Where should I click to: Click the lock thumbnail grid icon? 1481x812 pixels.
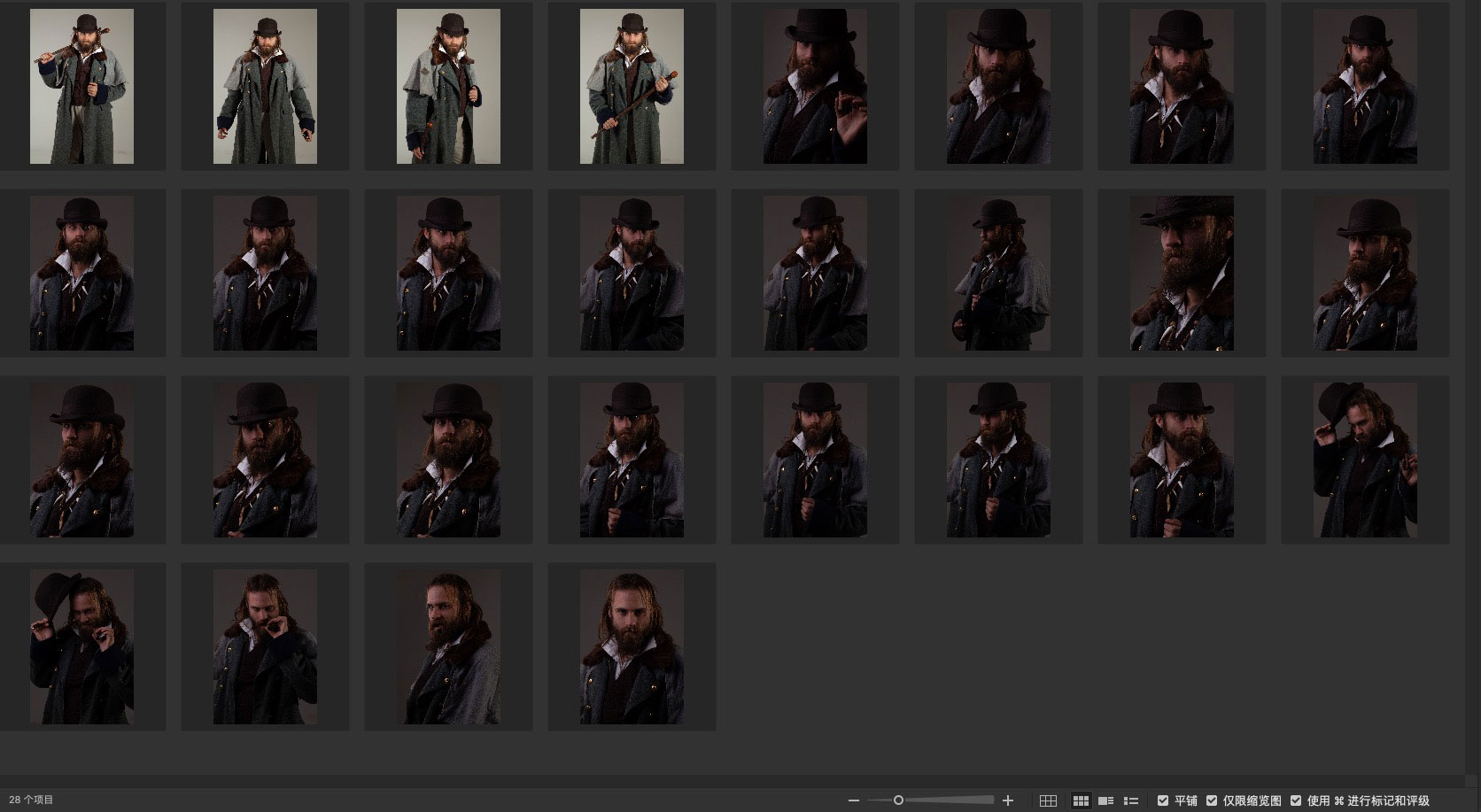(x=1048, y=800)
